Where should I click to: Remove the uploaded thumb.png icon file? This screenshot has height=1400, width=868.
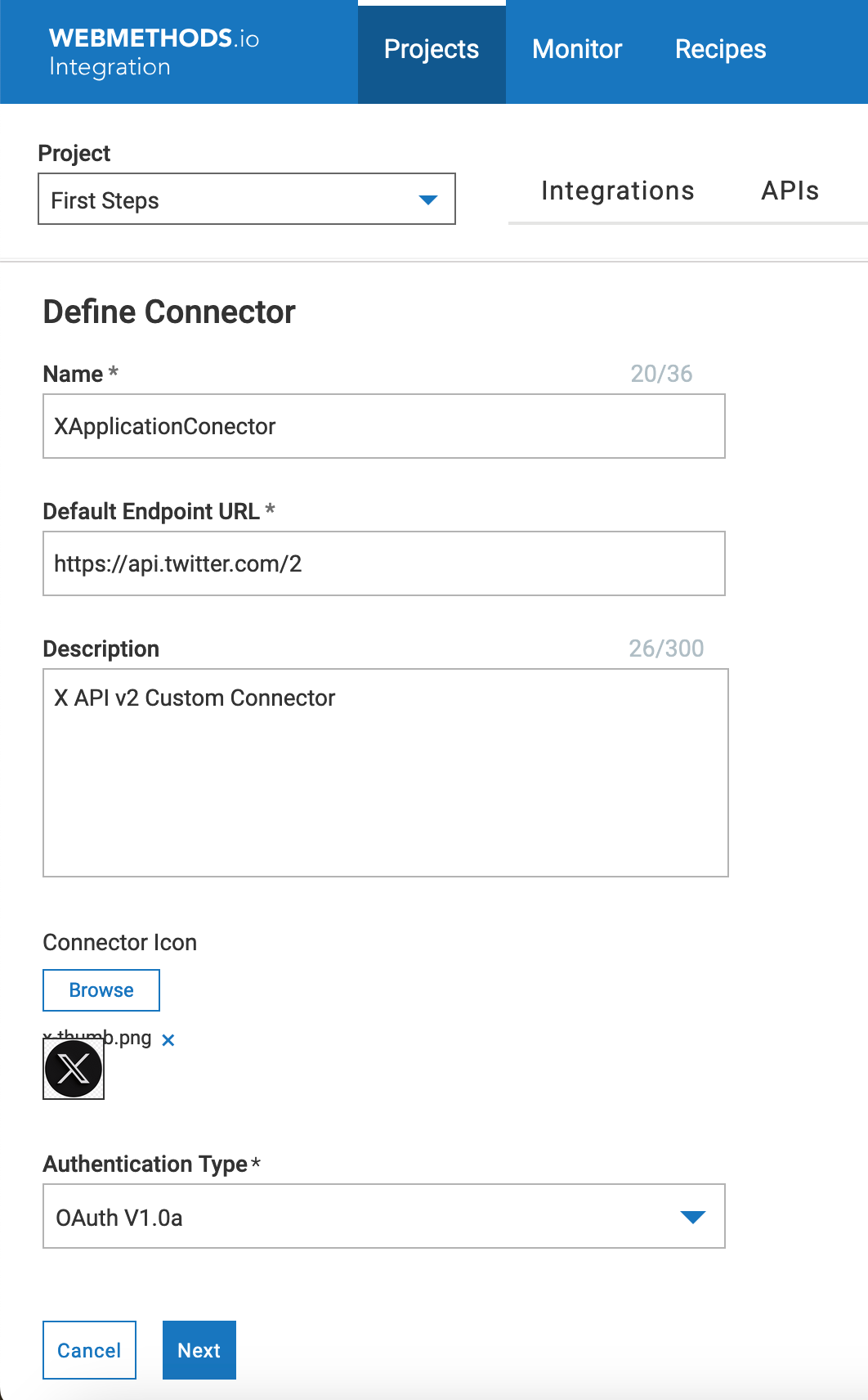point(168,1040)
